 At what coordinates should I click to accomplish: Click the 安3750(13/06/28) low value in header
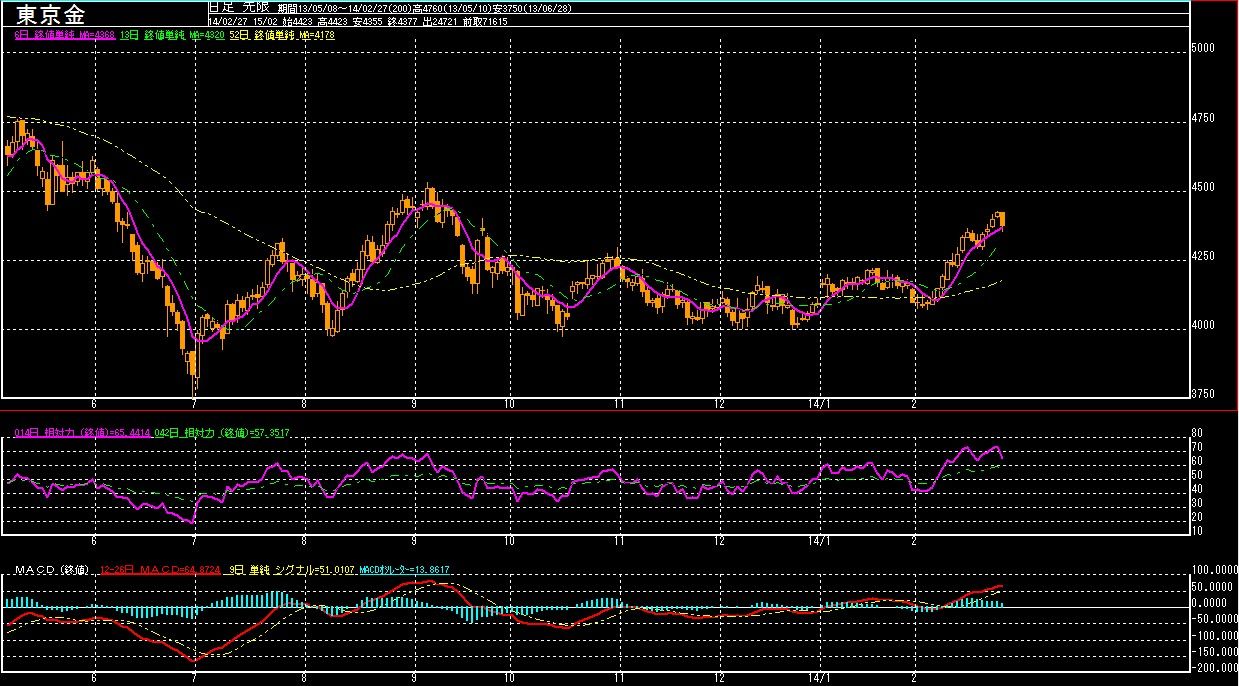pyautogui.click(x=531, y=8)
